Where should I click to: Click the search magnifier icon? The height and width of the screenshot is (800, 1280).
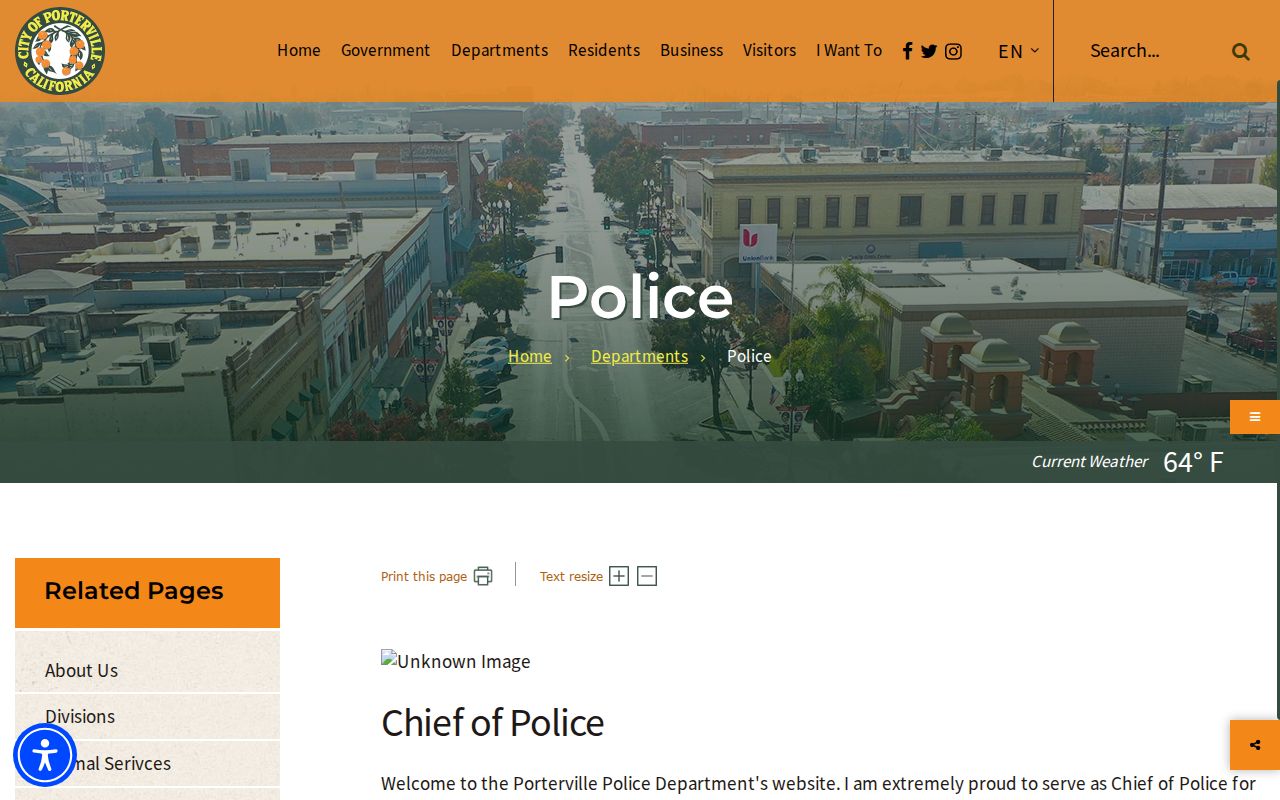point(1240,51)
